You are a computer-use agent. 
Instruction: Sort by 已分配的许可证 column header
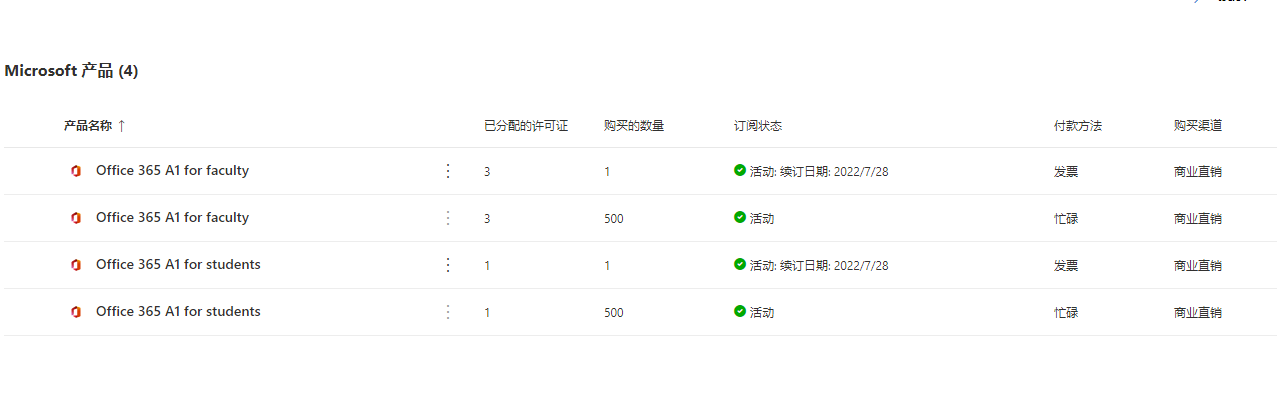click(x=526, y=126)
